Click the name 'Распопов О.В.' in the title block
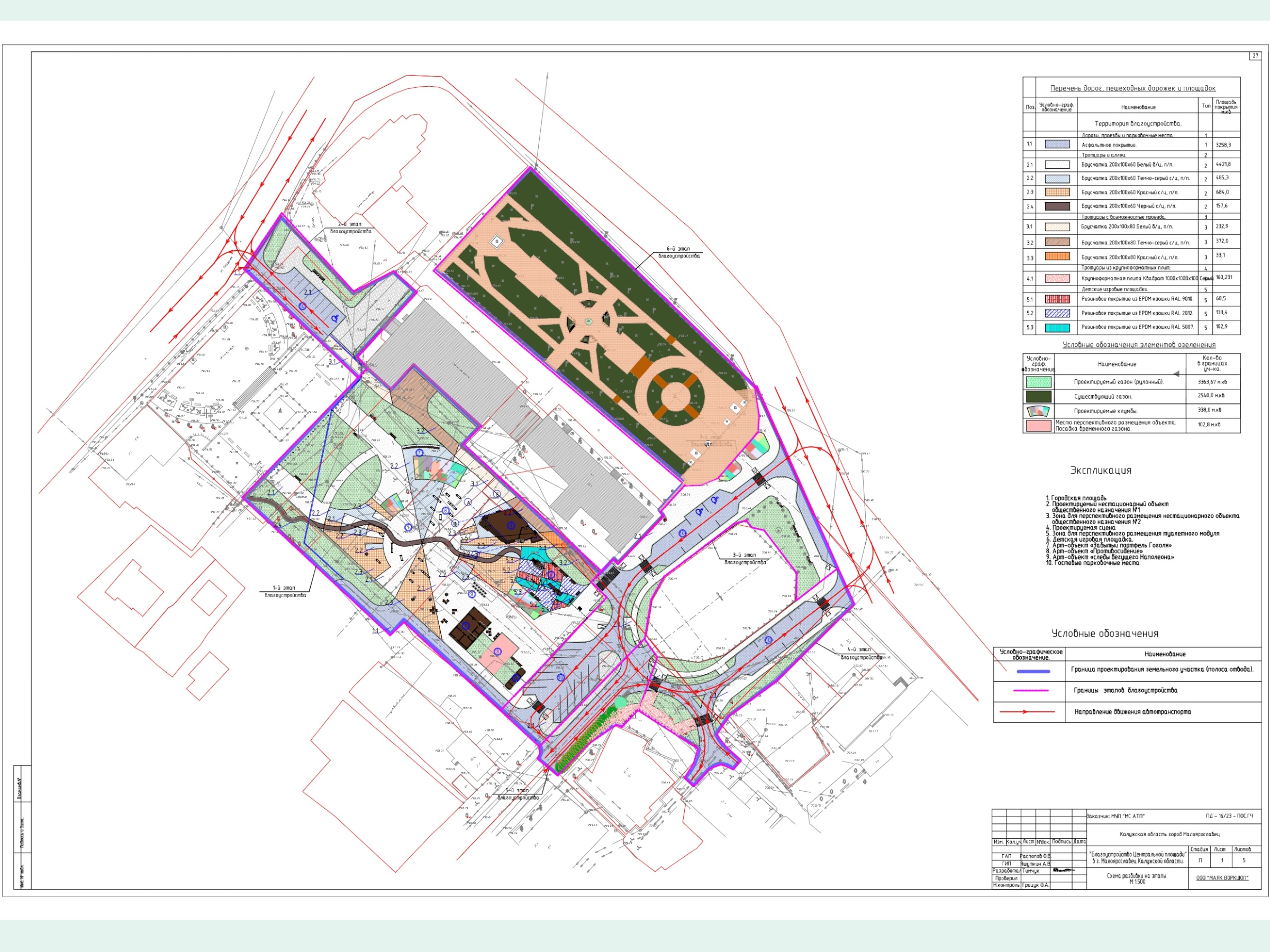This screenshot has width=1270, height=952. [1035, 856]
